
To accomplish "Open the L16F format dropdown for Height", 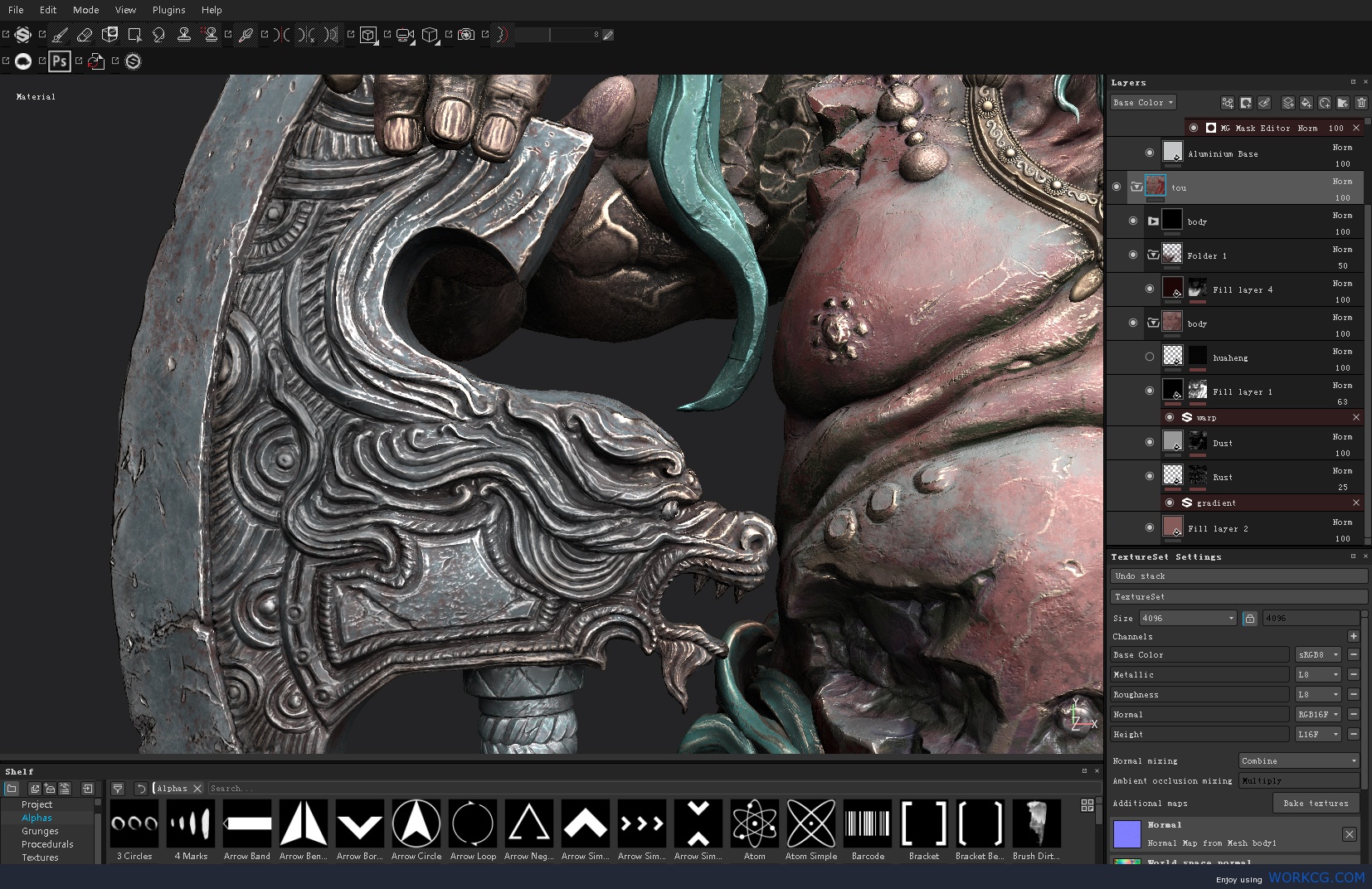I will coord(1318,734).
